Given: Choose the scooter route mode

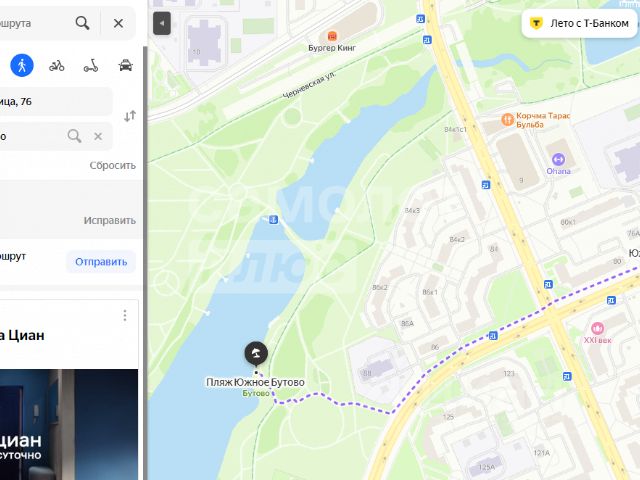Looking at the screenshot, I should [x=91, y=65].
